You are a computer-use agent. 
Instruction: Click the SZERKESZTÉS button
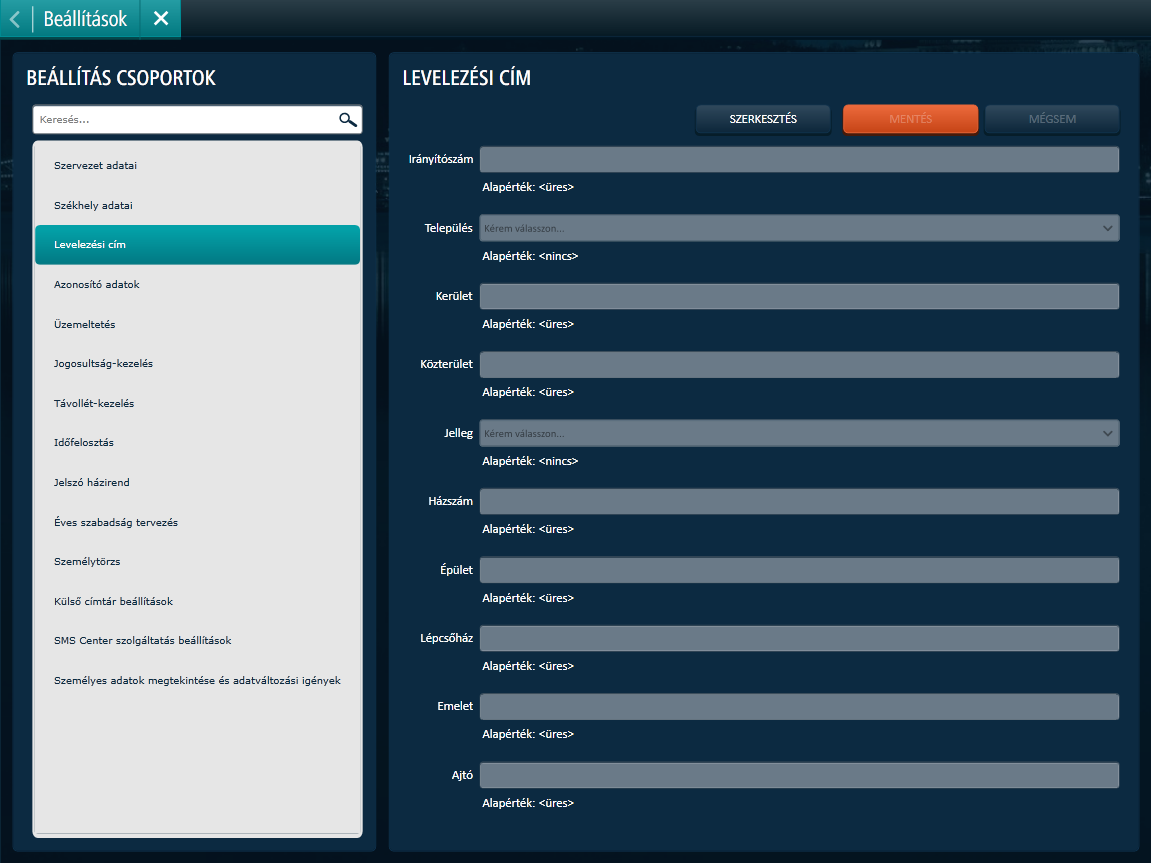tap(763, 119)
